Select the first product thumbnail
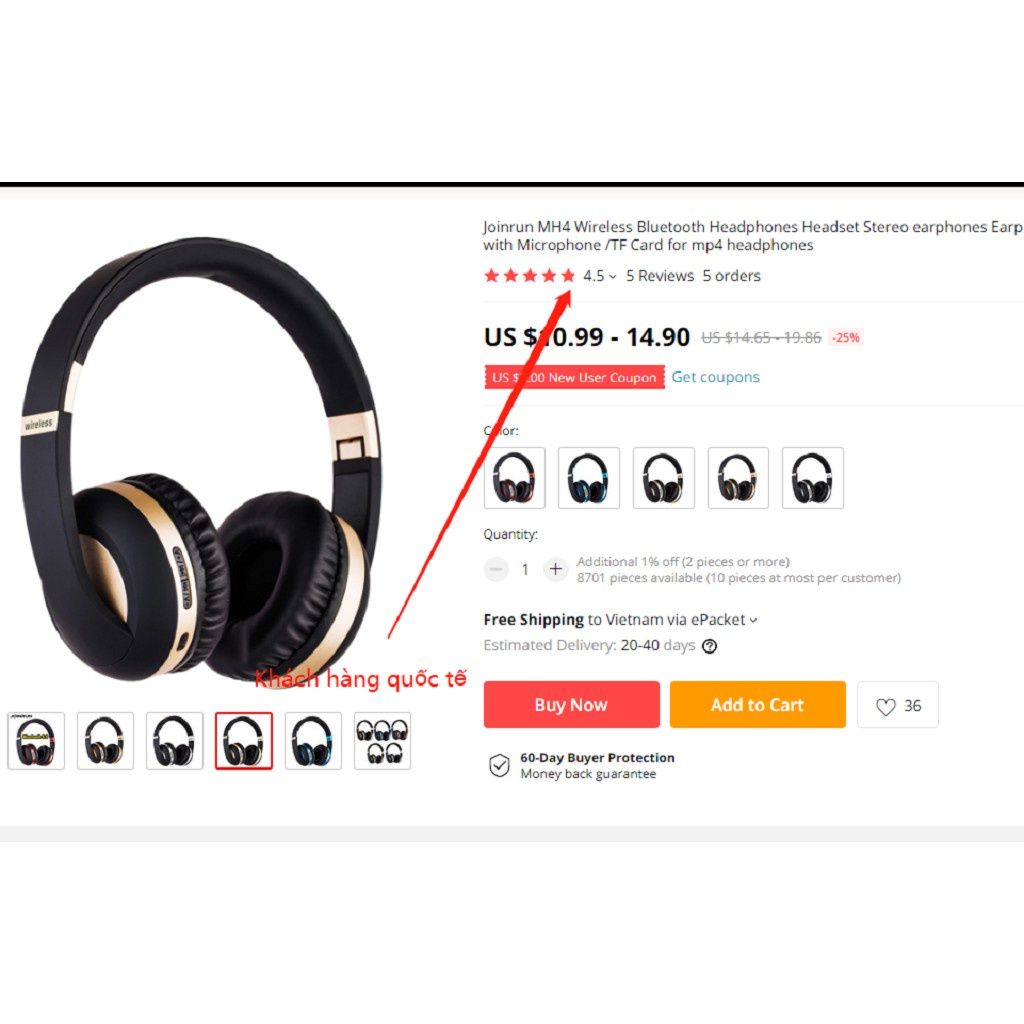This screenshot has width=1024, height=1024. pyautogui.click(x=36, y=741)
